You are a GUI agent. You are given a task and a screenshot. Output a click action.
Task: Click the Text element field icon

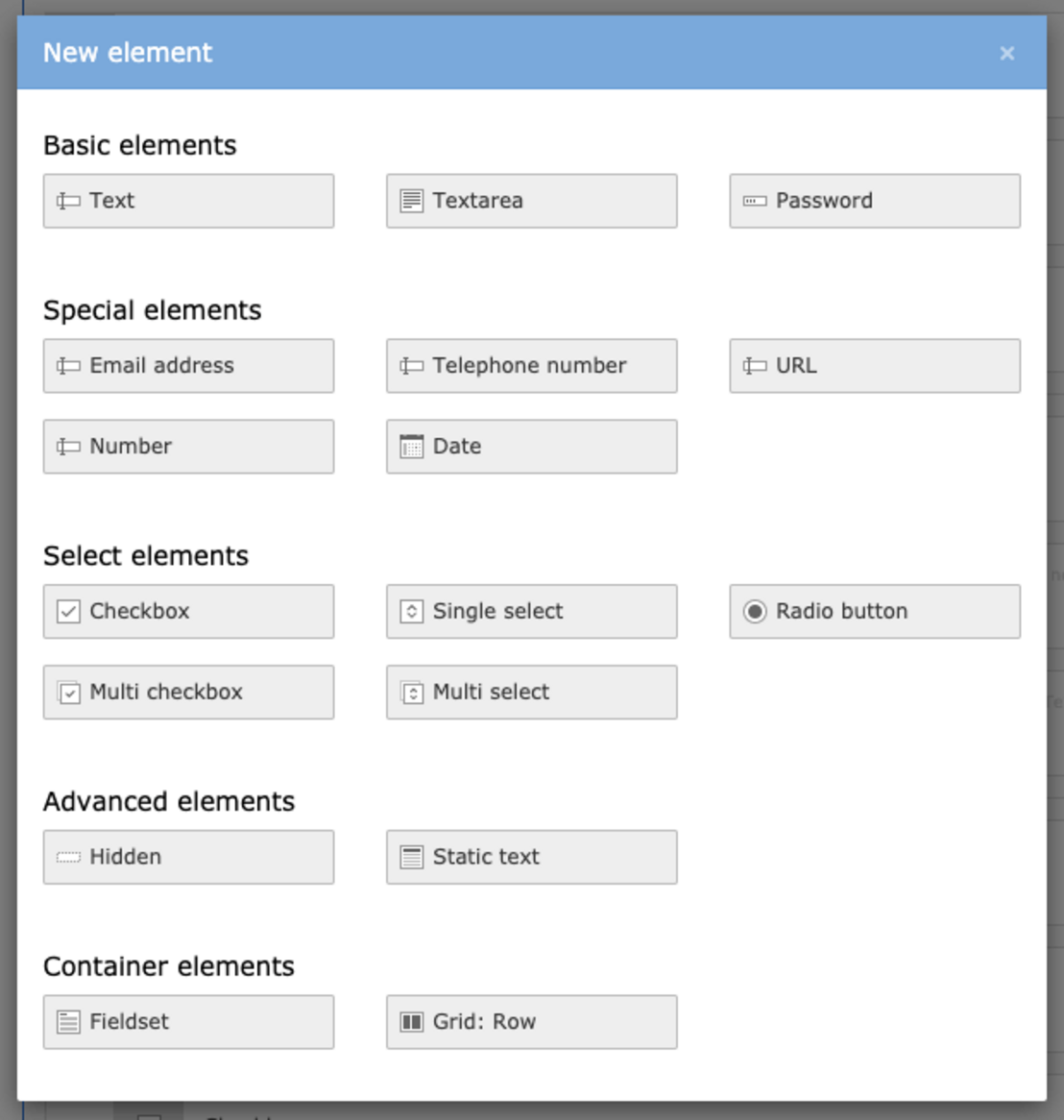click(68, 202)
